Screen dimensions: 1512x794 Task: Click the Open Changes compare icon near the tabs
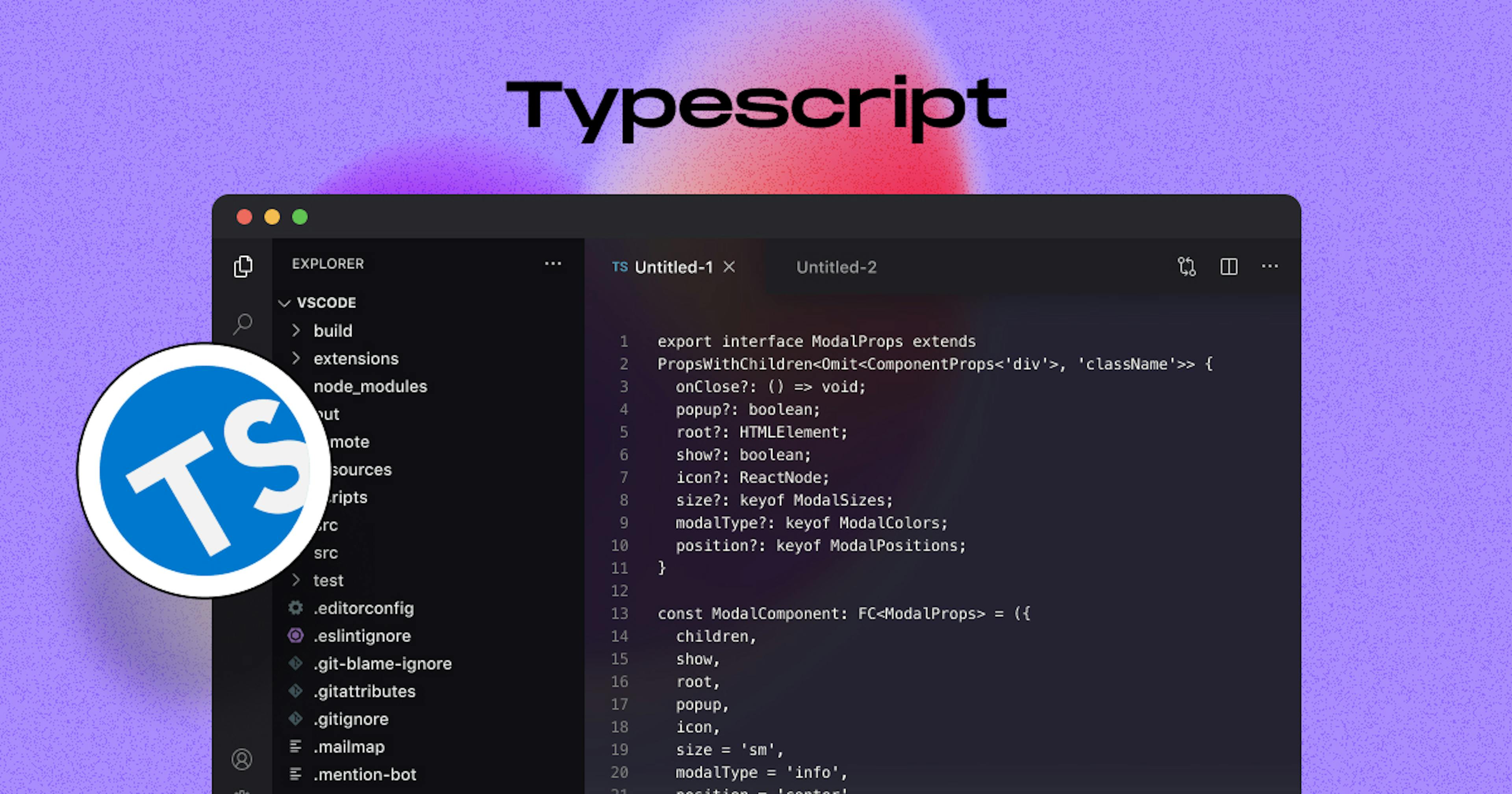click(x=1187, y=267)
